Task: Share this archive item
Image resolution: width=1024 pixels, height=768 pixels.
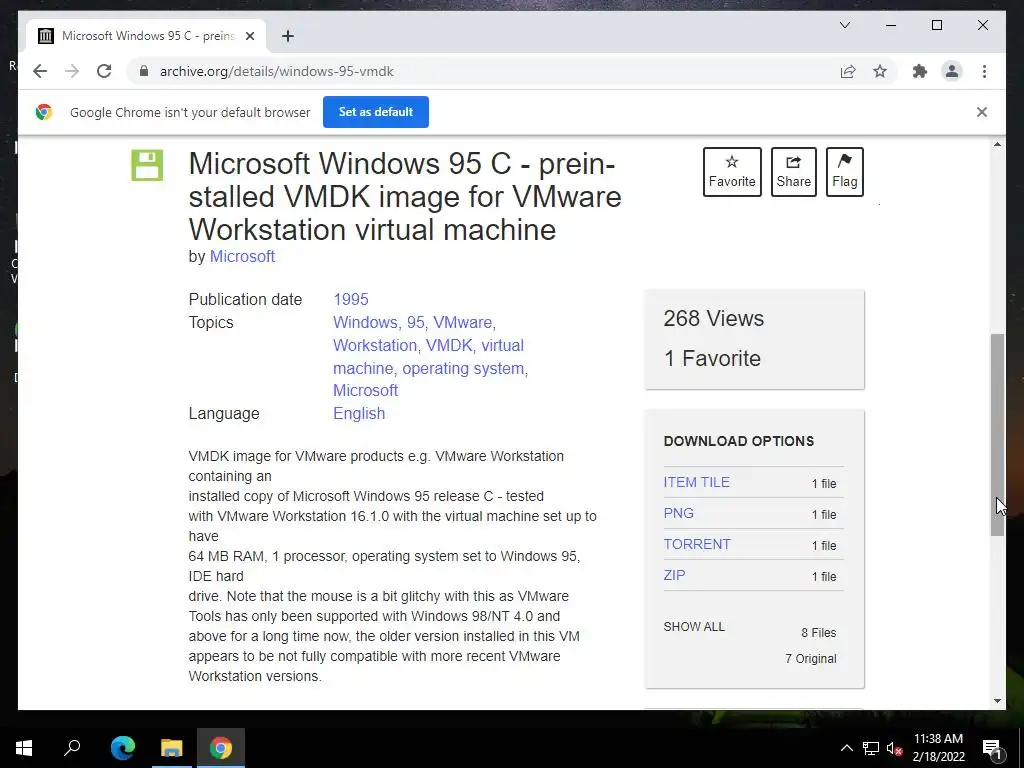Action: click(793, 172)
